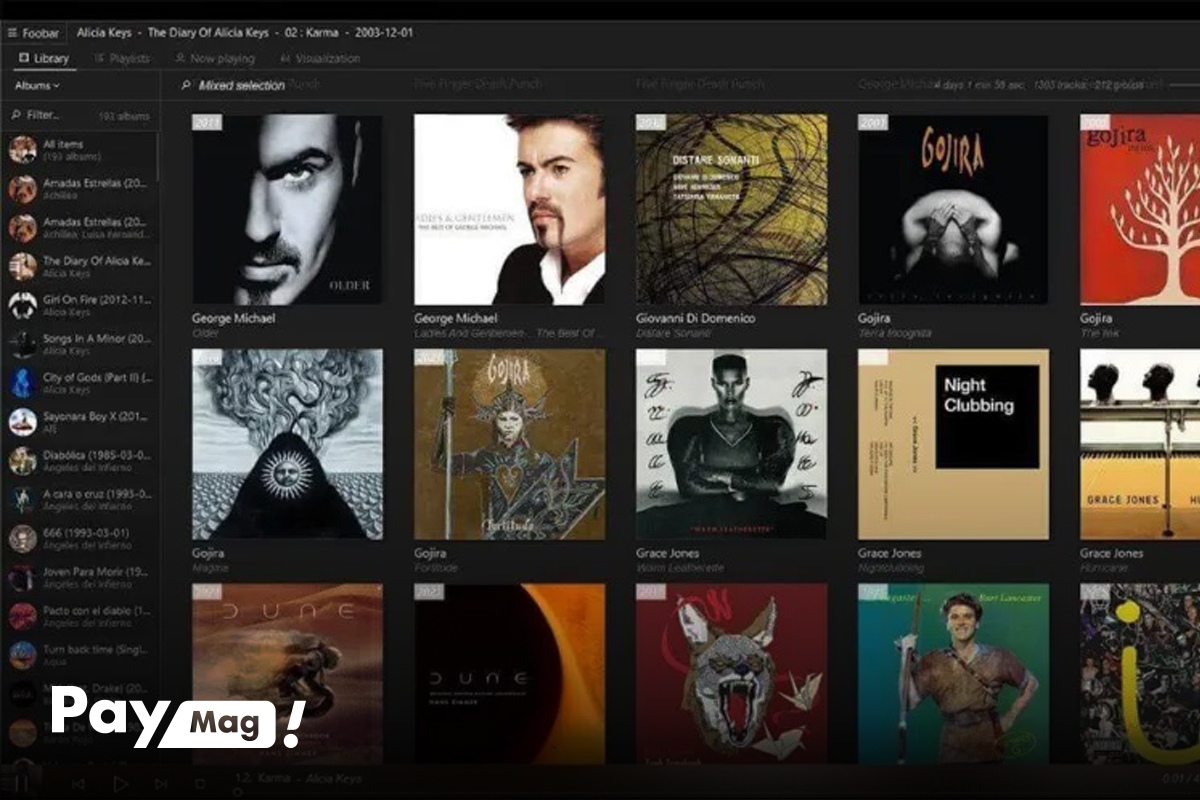Click the Mixed selection search box
This screenshot has width=1200, height=800.
(x=241, y=86)
